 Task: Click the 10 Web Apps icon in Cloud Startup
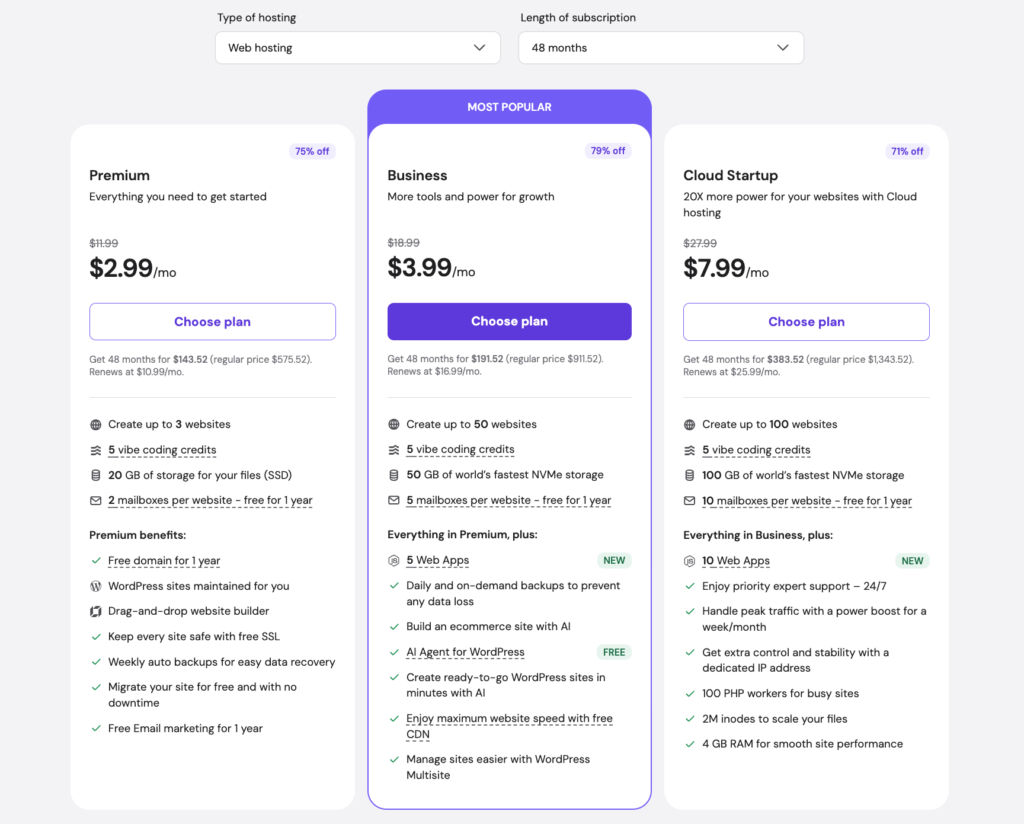(x=690, y=561)
